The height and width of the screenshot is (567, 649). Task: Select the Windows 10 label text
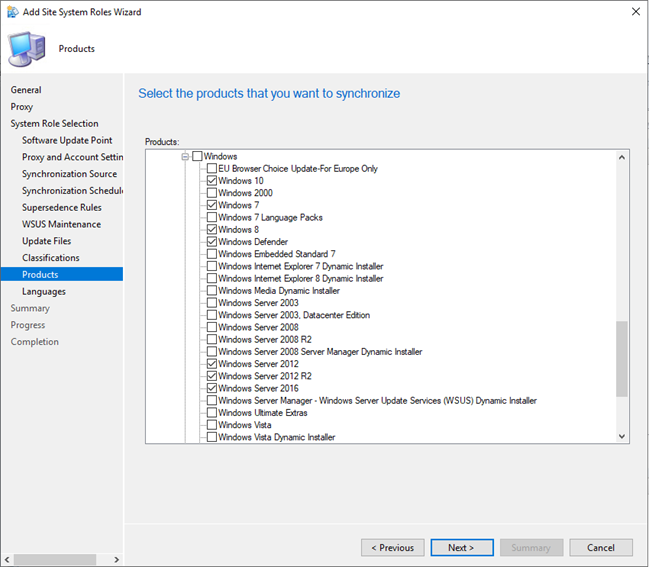tap(241, 181)
